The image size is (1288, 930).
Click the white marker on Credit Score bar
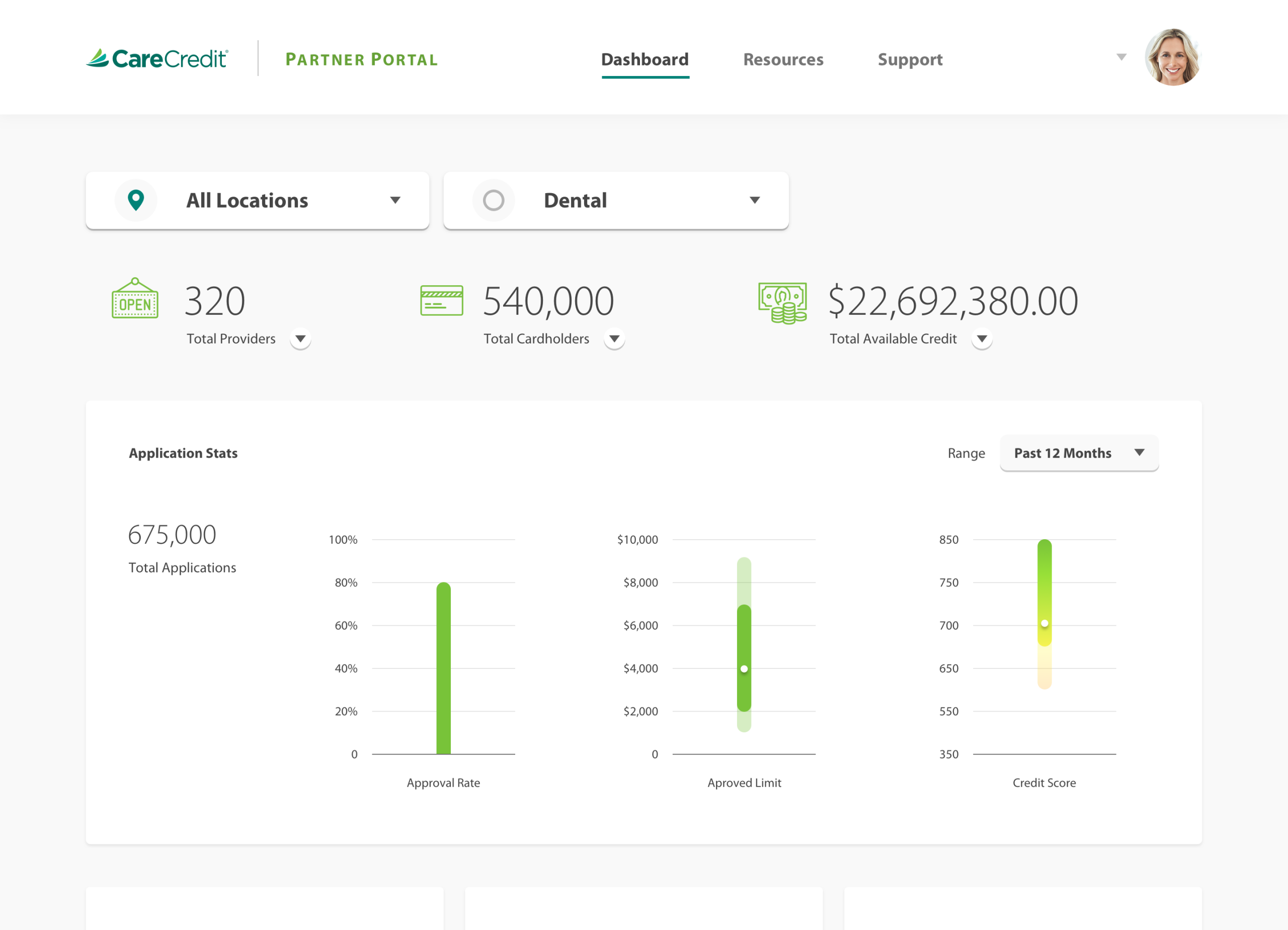(1044, 623)
